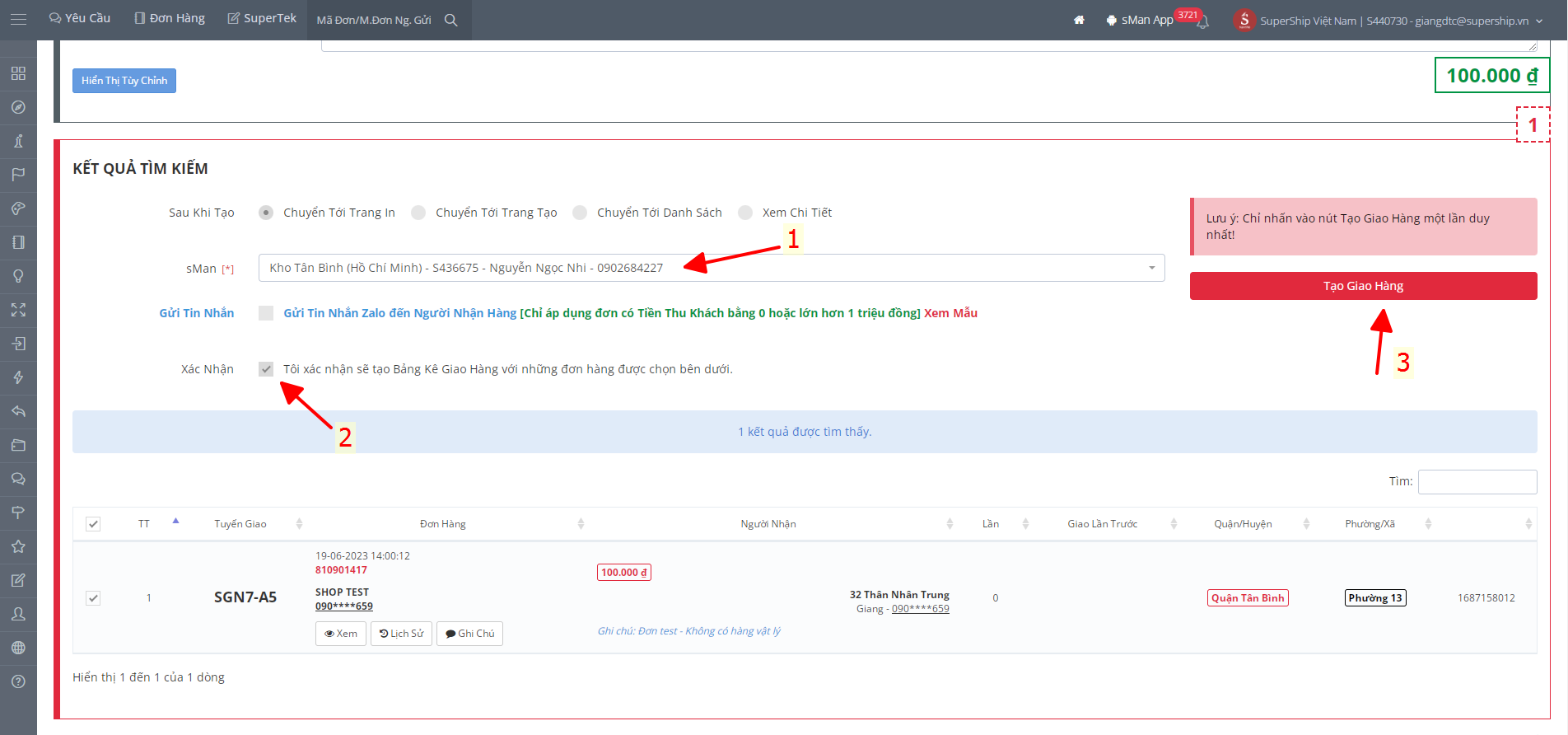Viewport: 1568px width, 735px height.
Task: Toggle checkbox for order SGN7-A5 row
Action: [x=93, y=598]
